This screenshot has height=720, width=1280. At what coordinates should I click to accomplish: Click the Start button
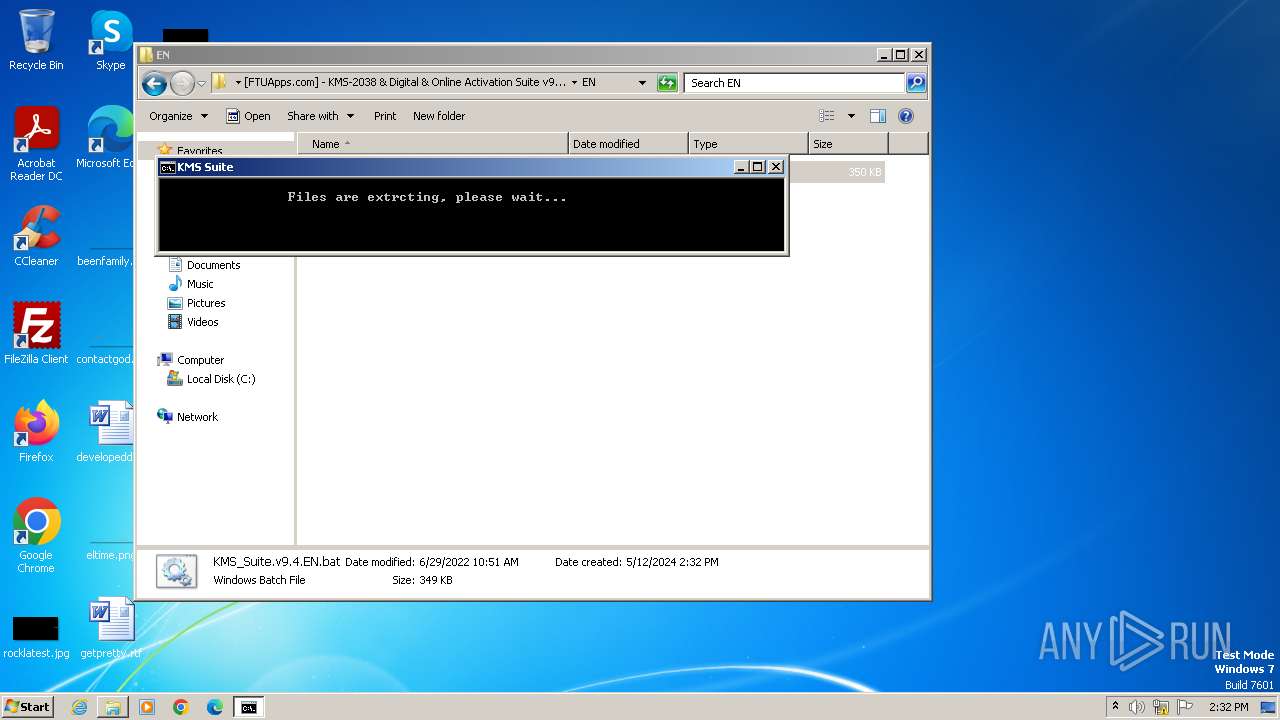pyautogui.click(x=27, y=707)
